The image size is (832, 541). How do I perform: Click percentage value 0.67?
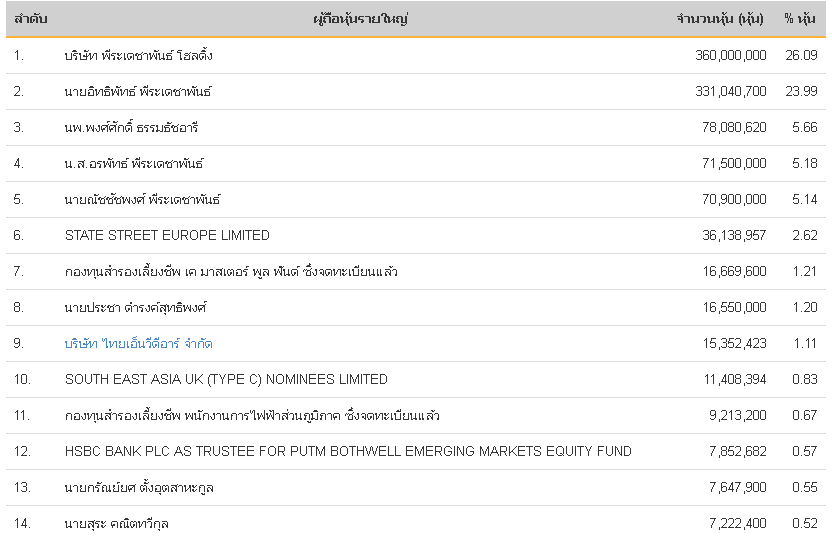(804, 415)
